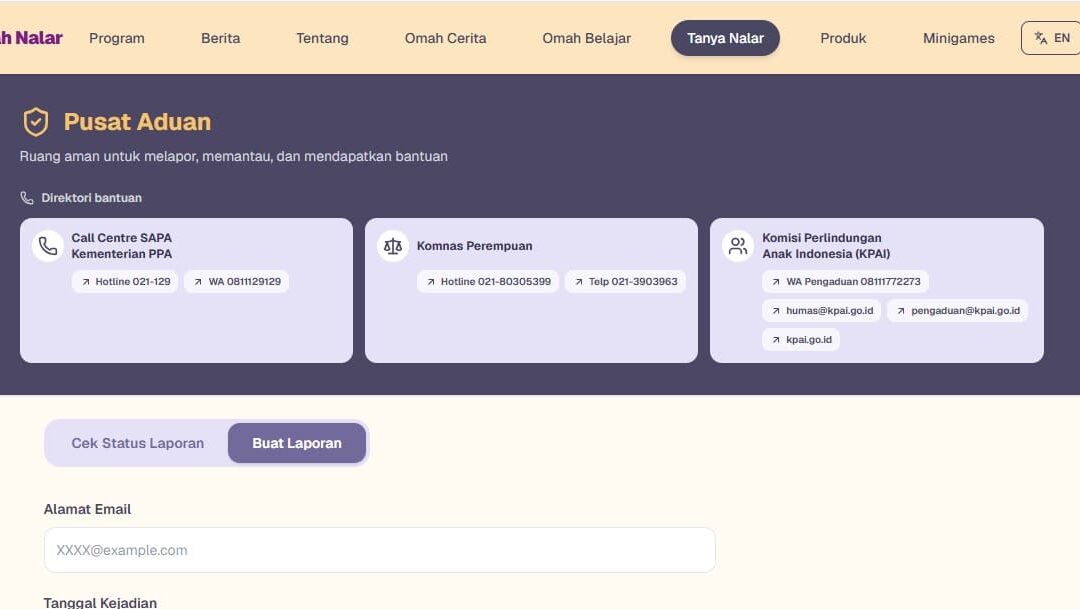Click the translate icon beside EN
Viewport: 1080px width, 609px height.
(x=1041, y=38)
